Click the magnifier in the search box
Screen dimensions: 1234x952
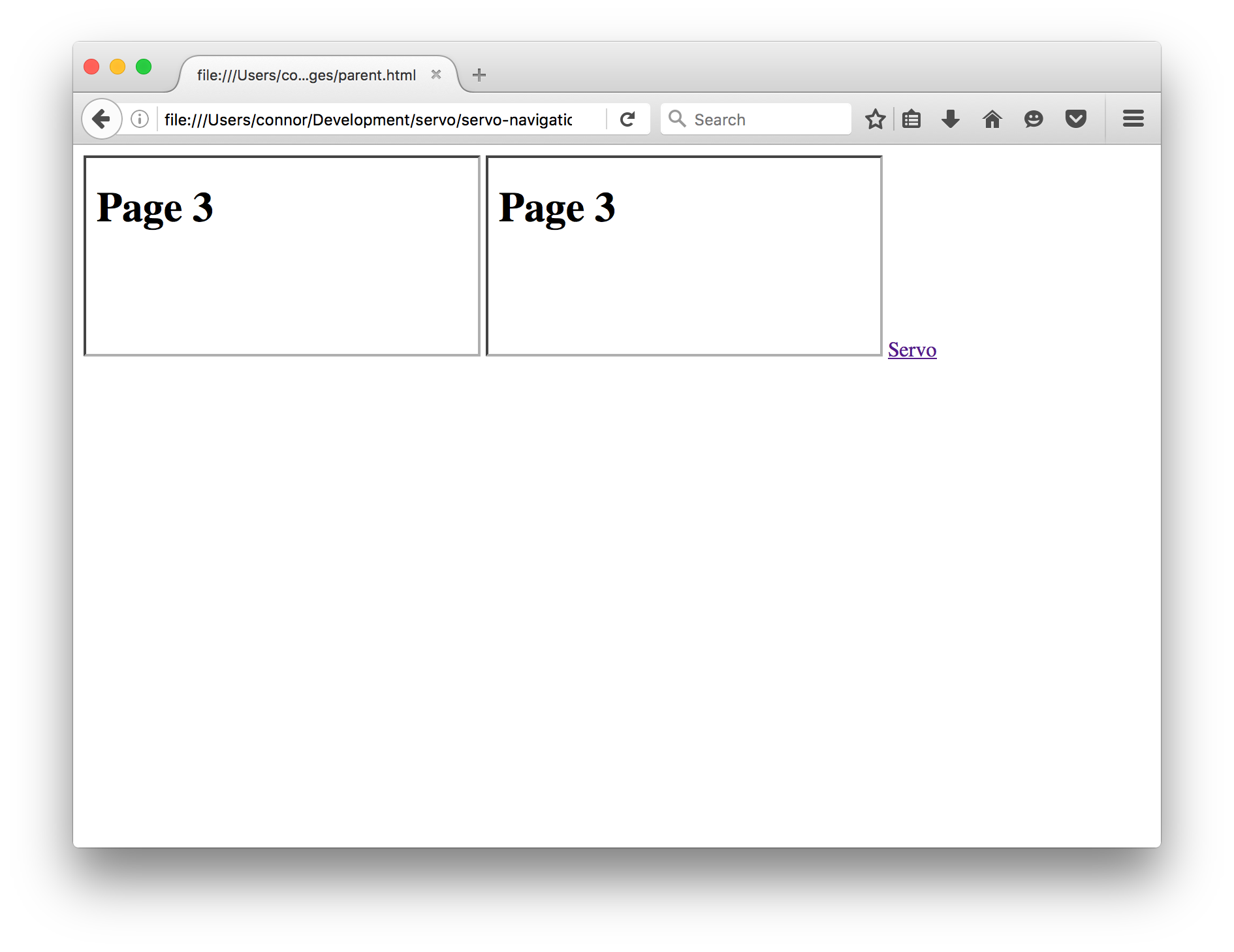[x=677, y=119]
